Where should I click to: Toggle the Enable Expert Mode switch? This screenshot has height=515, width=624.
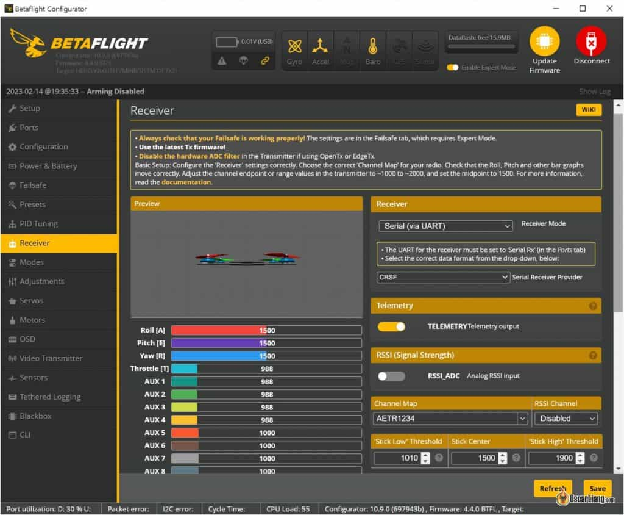452,67
